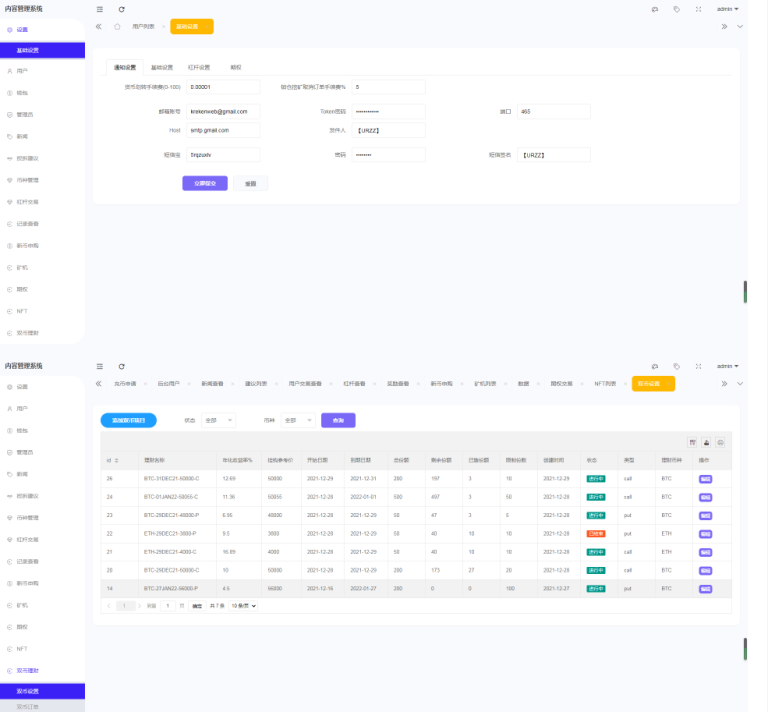The height and width of the screenshot is (712, 768).
Task: Switch to the 基础设置 form tab
Action: pos(162,67)
